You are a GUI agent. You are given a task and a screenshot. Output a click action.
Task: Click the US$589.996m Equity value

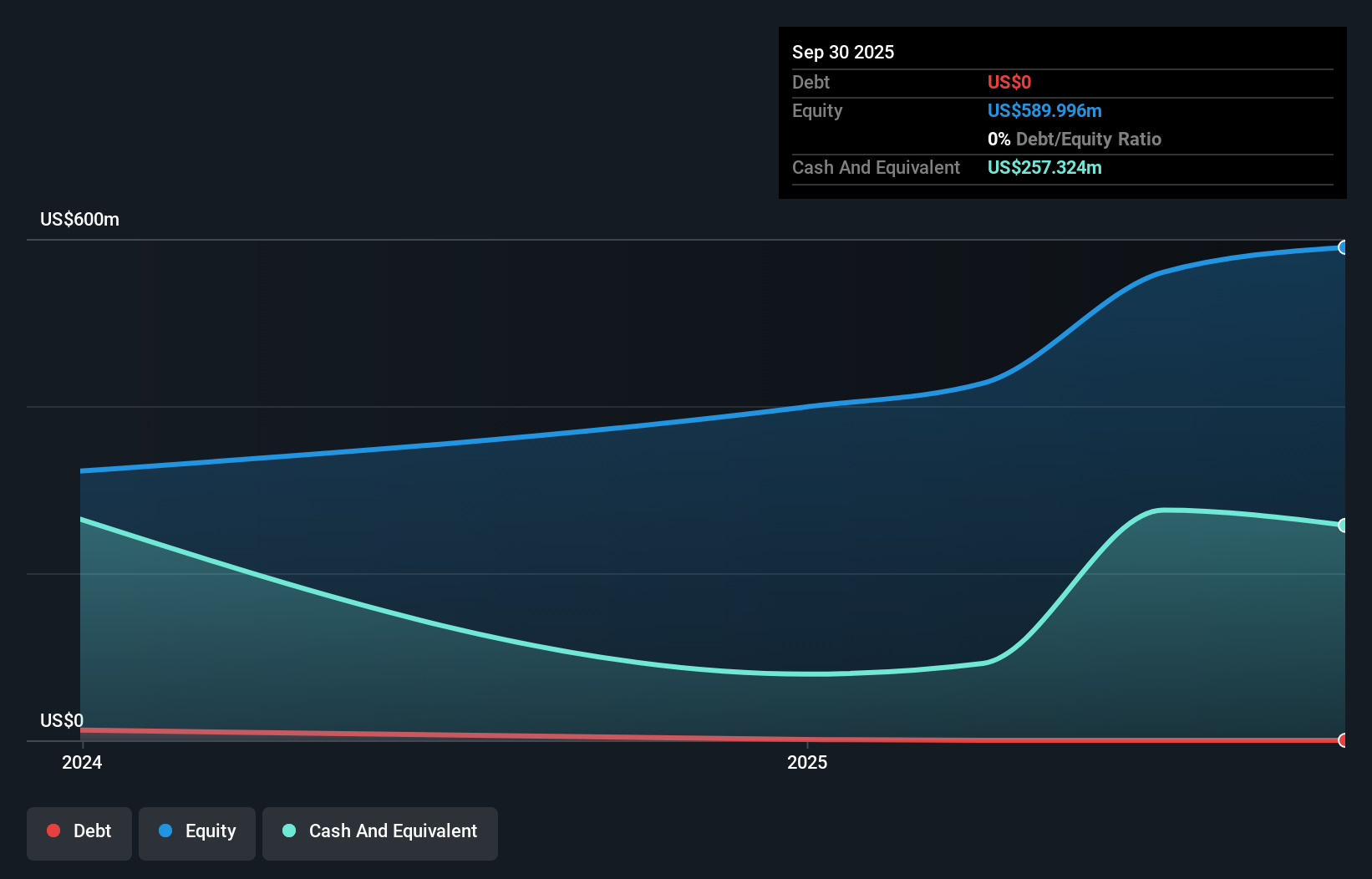tap(1044, 110)
